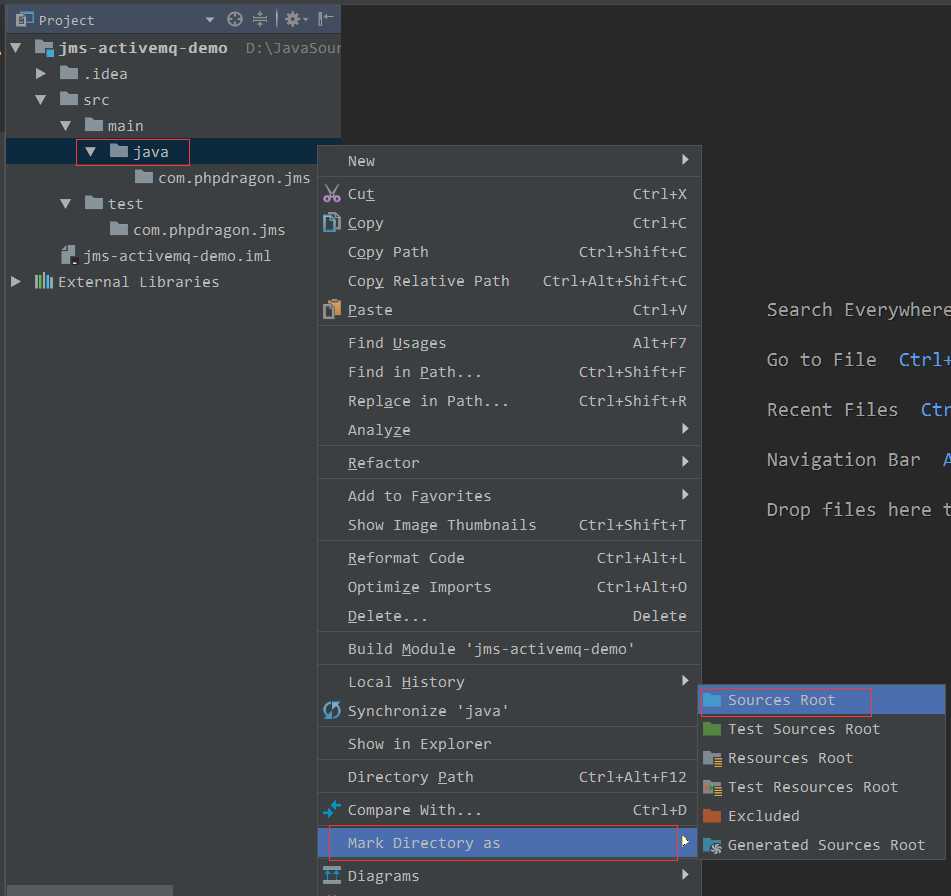Click the Copy icon in the context menu
Screen dimensions: 951x896
[x=332, y=223]
